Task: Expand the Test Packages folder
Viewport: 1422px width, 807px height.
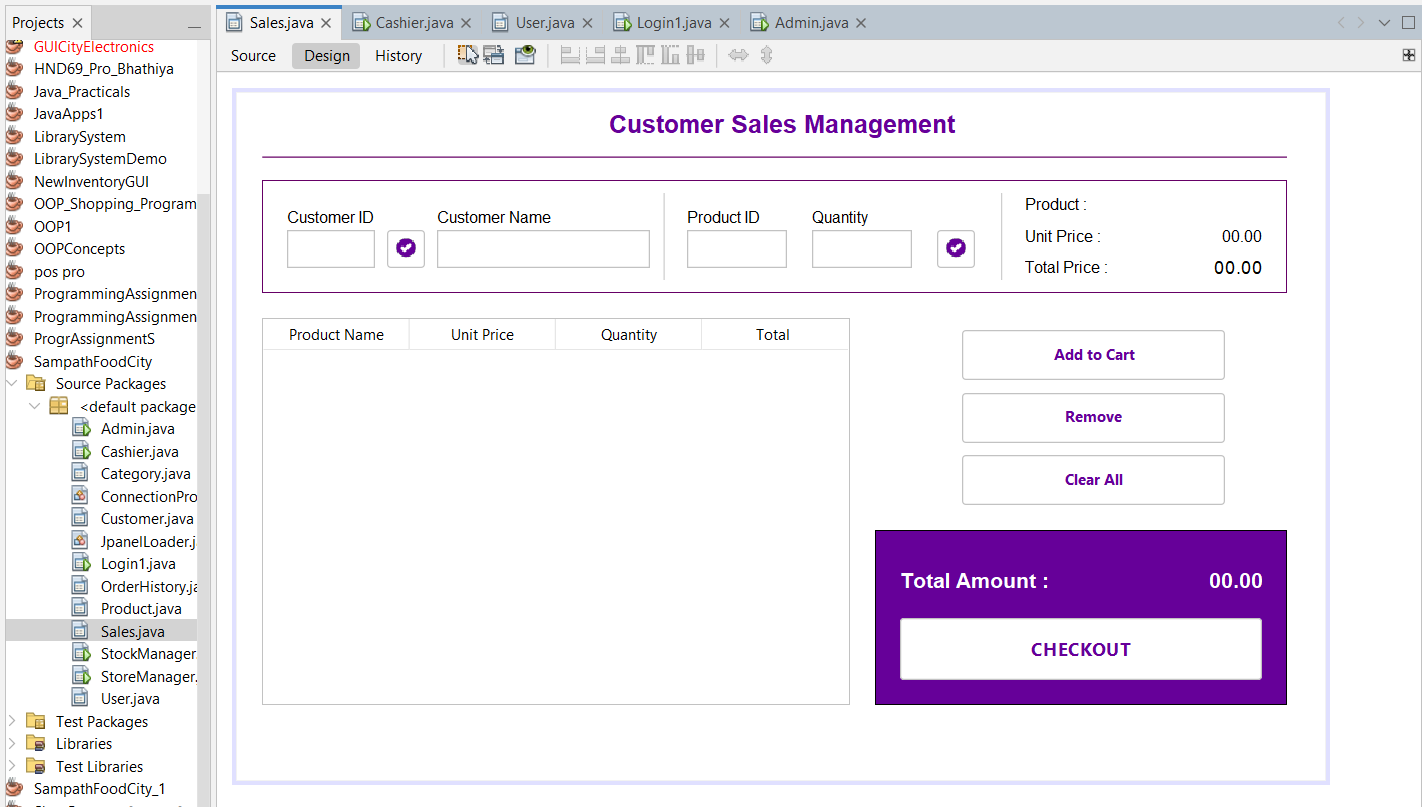Action: (x=13, y=721)
